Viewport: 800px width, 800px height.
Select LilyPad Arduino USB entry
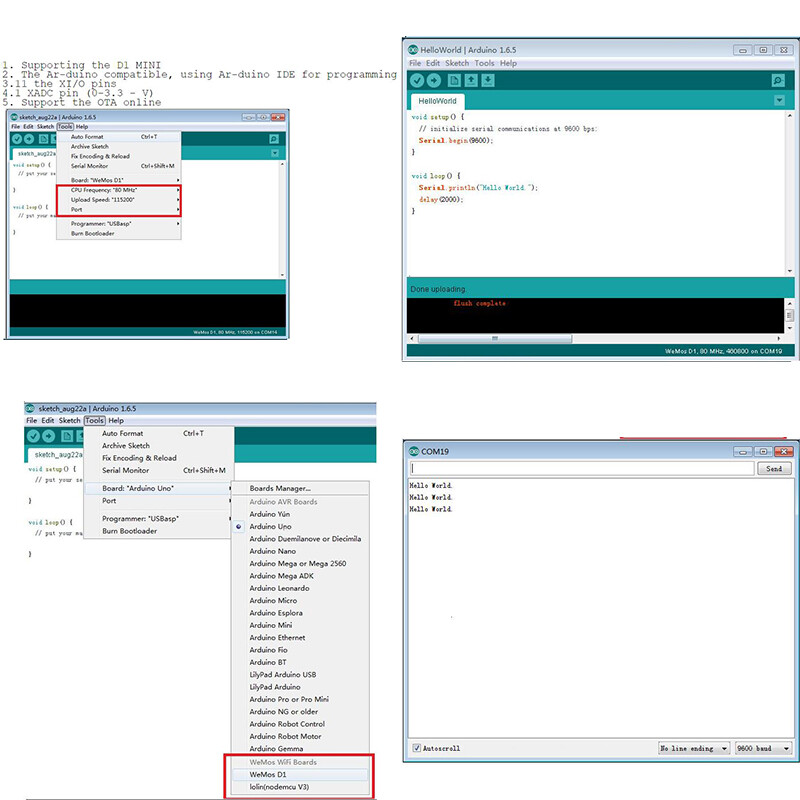point(301,674)
